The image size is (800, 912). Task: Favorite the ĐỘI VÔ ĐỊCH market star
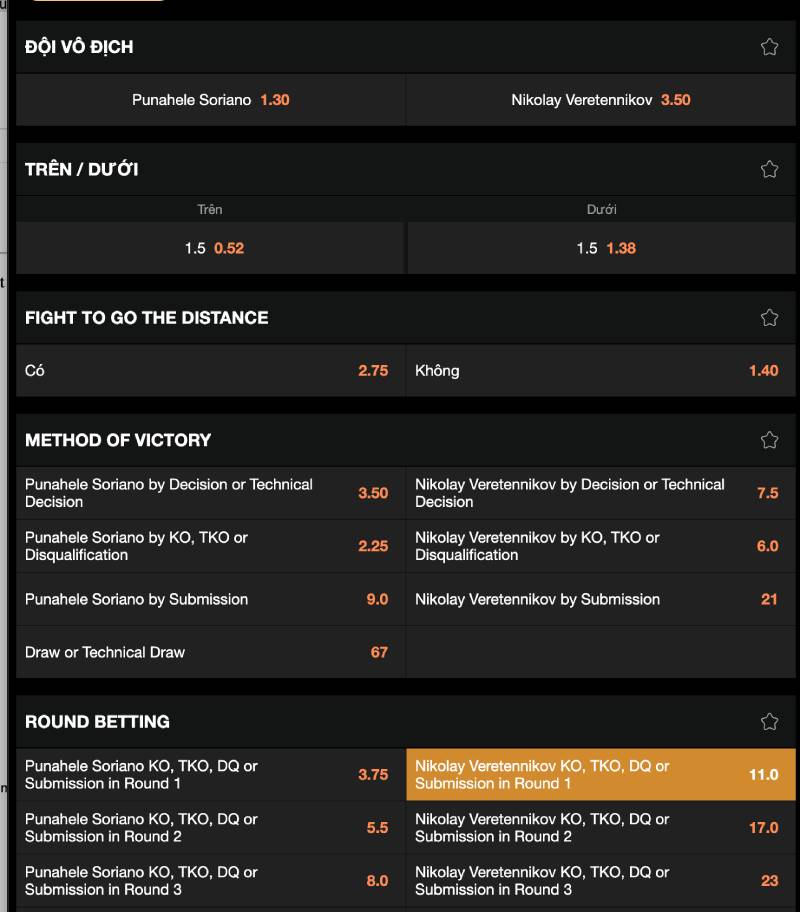769,47
